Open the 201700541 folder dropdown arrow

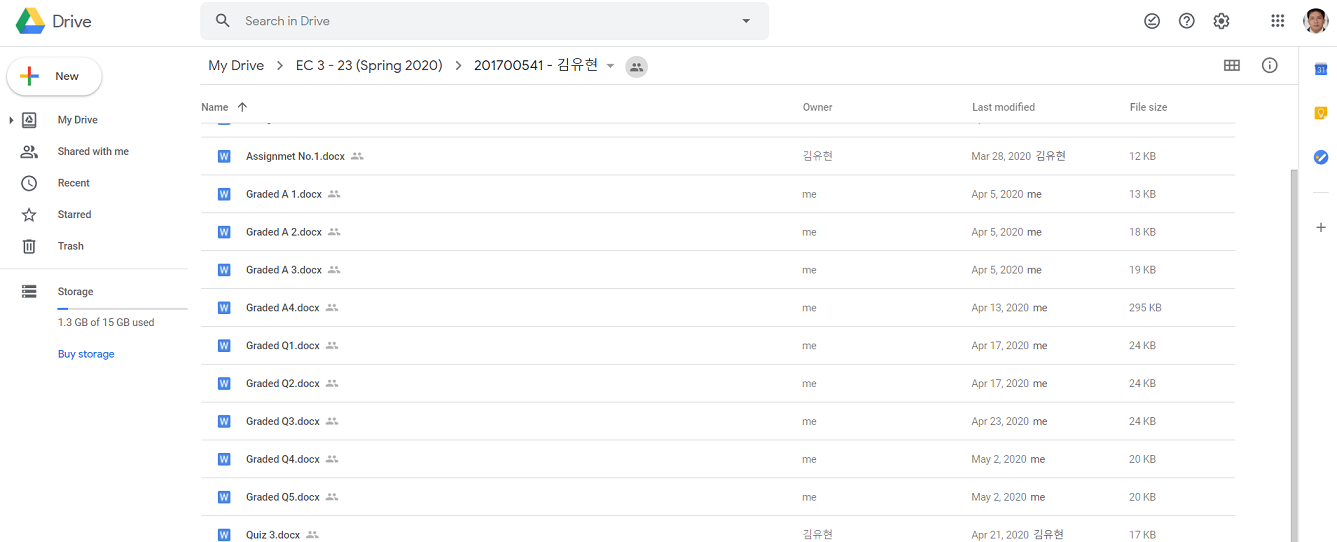pyautogui.click(x=610, y=66)
